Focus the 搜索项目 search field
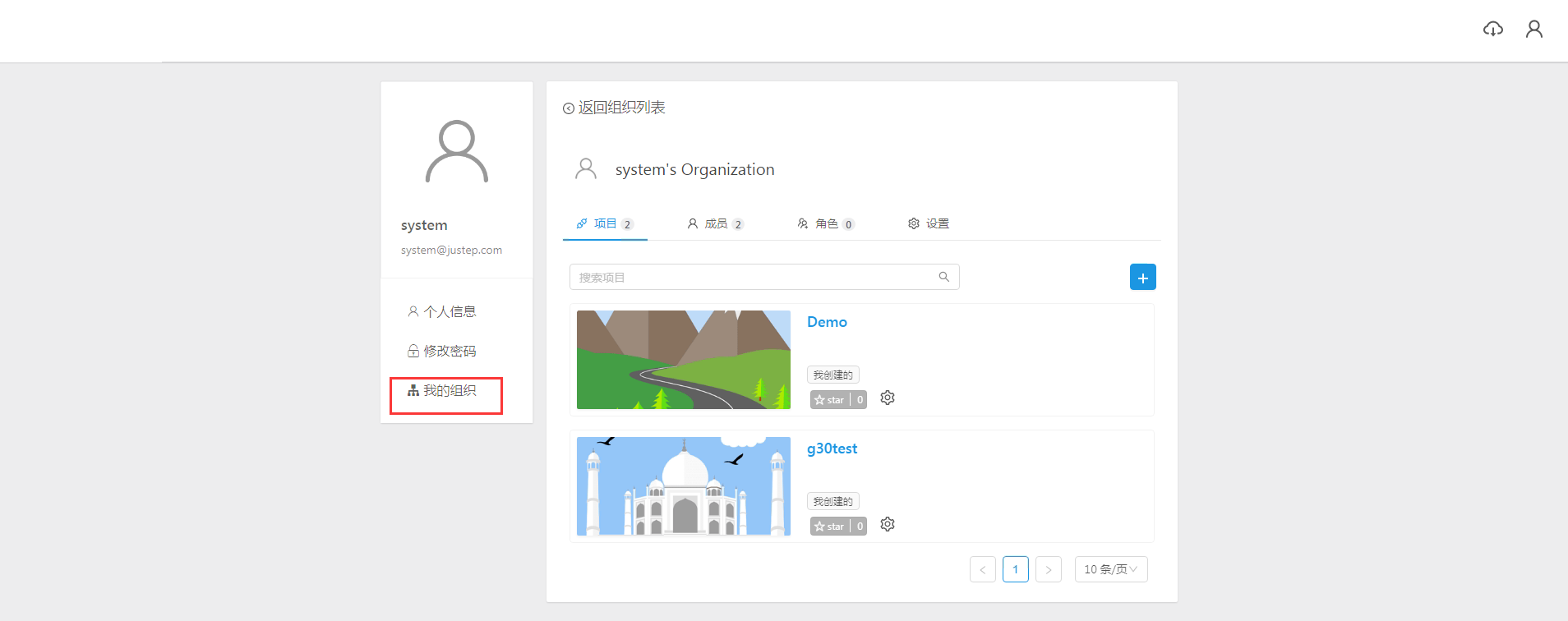 click(764, 277)
